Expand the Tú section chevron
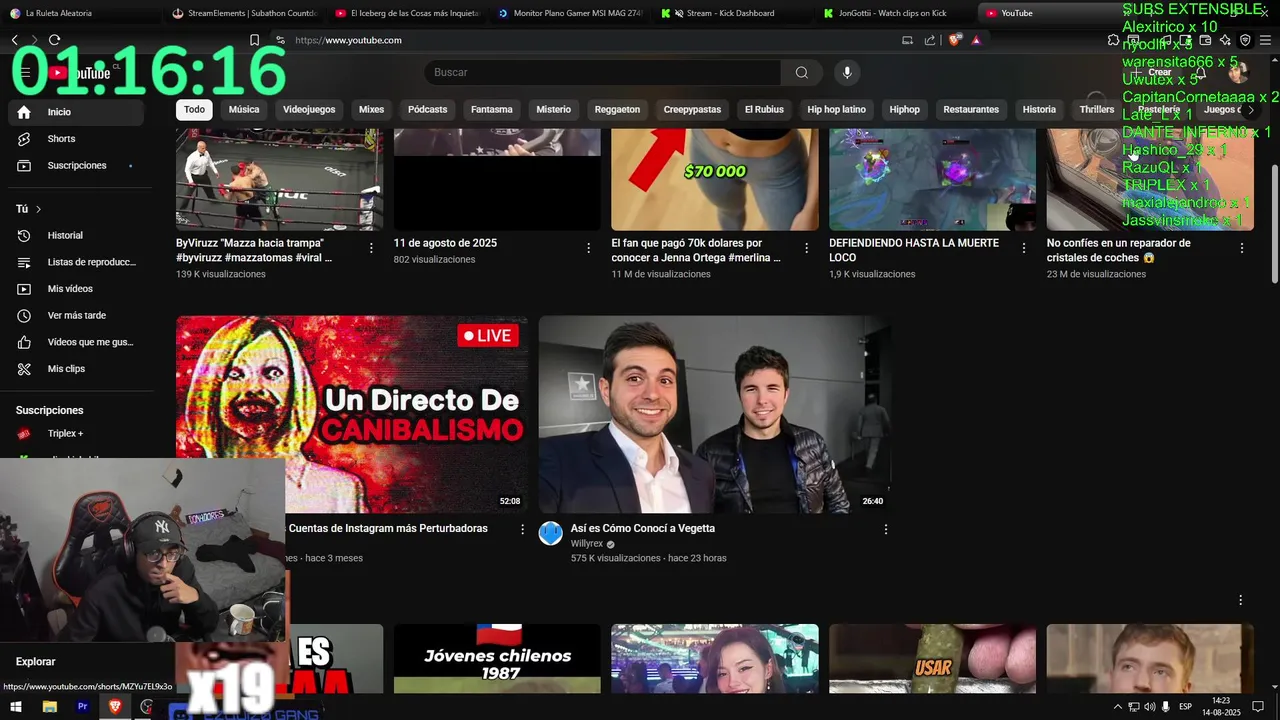This screenshot has width=1280, height=720. 38,209
